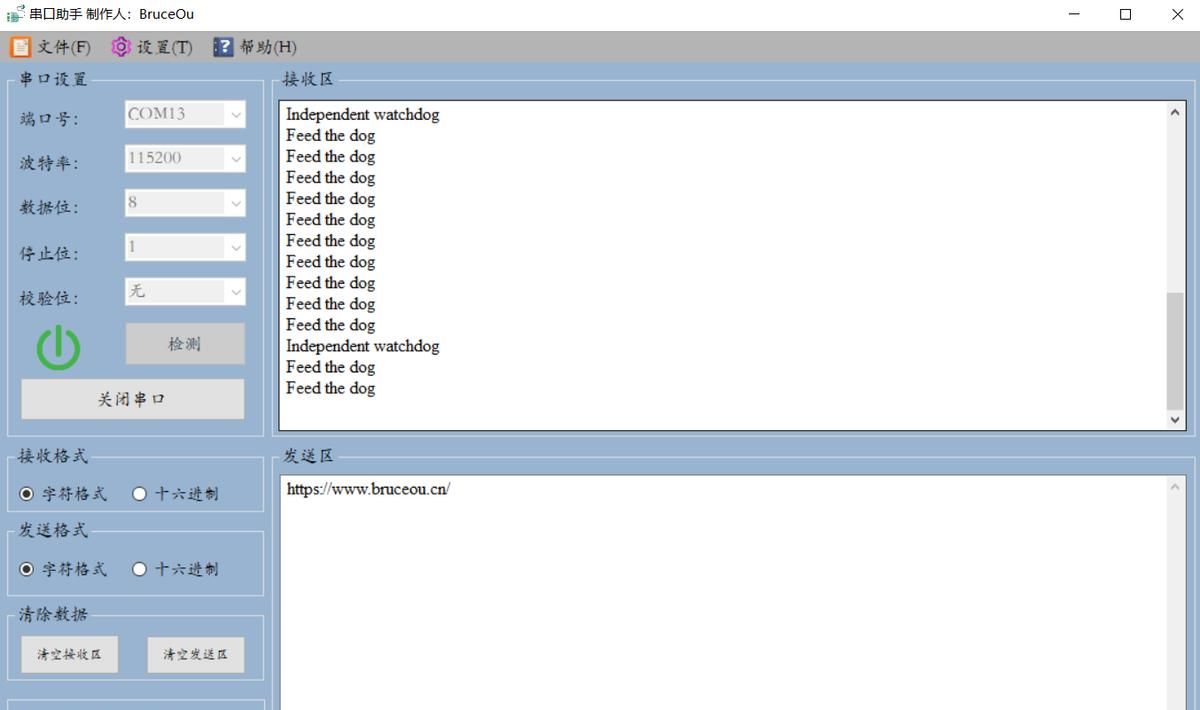Select 字符格式 under 接收格式
Screen dimensions: 1200x710
(27, 494)
